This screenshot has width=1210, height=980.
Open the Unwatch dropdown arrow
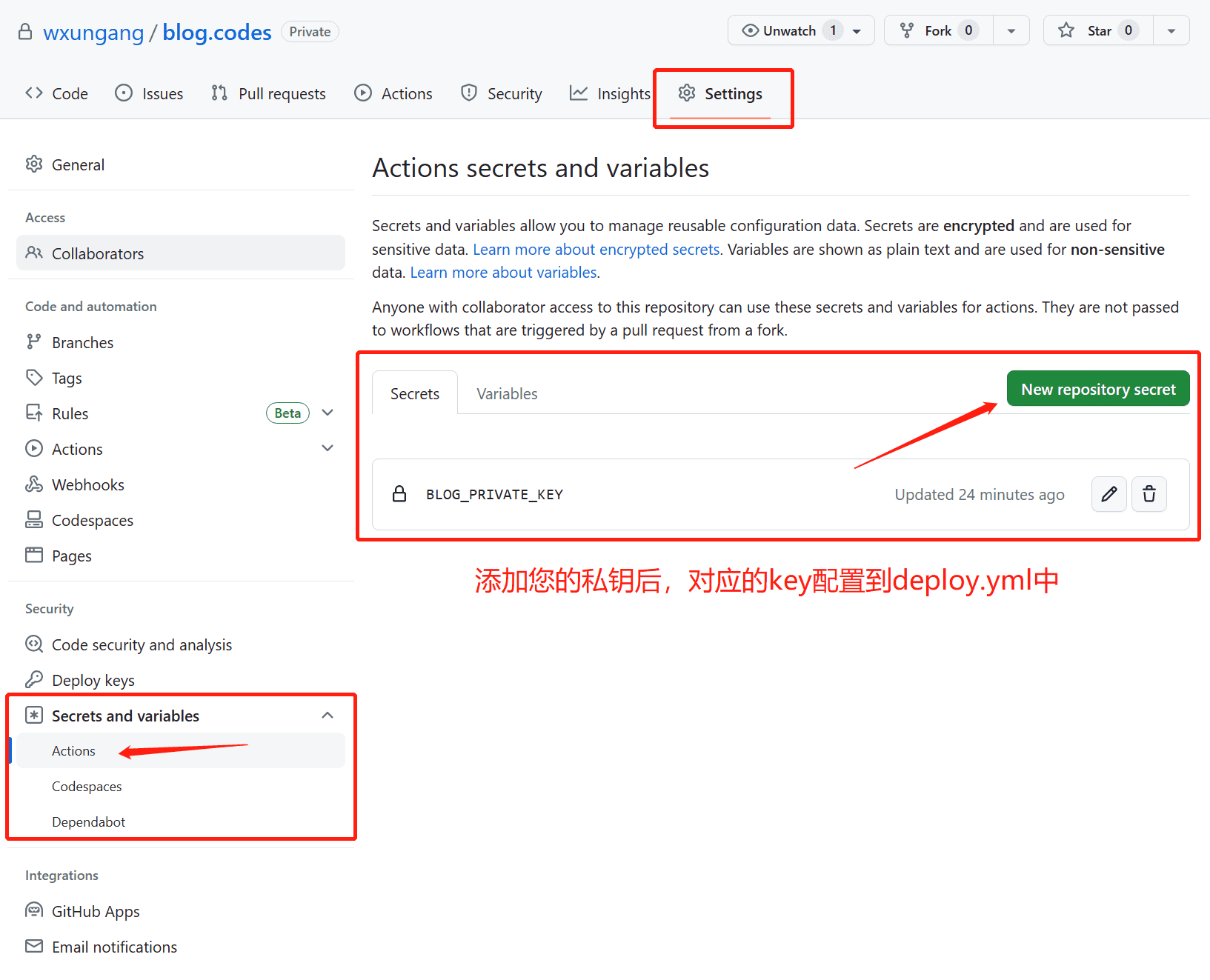point(857,31)
